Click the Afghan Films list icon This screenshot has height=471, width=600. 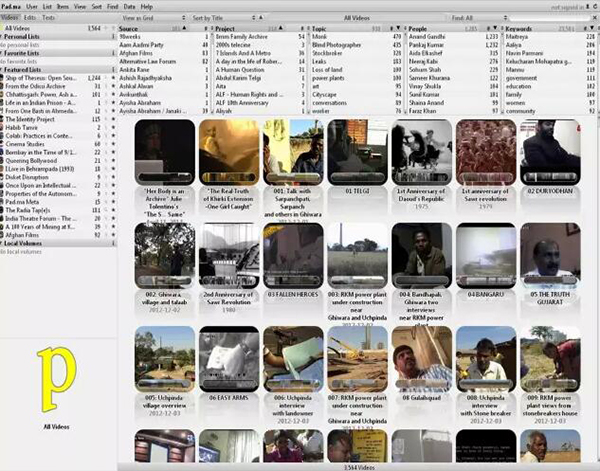[2, 235]
